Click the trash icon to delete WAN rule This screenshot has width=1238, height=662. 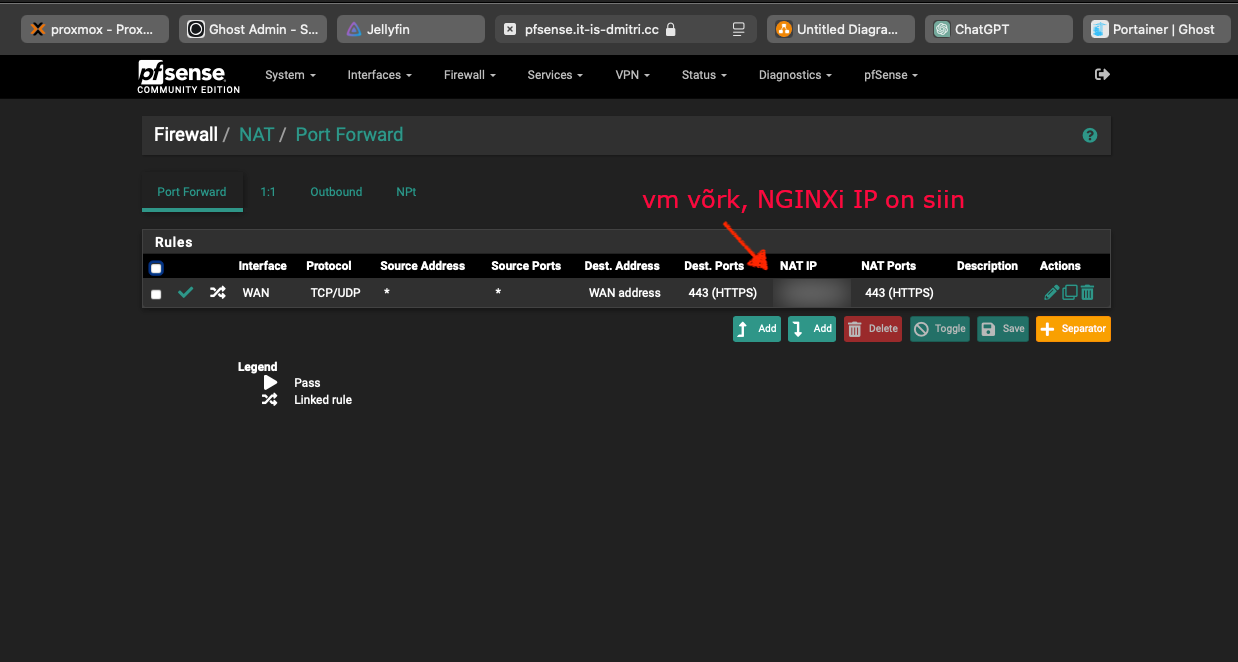(1087, 293)
